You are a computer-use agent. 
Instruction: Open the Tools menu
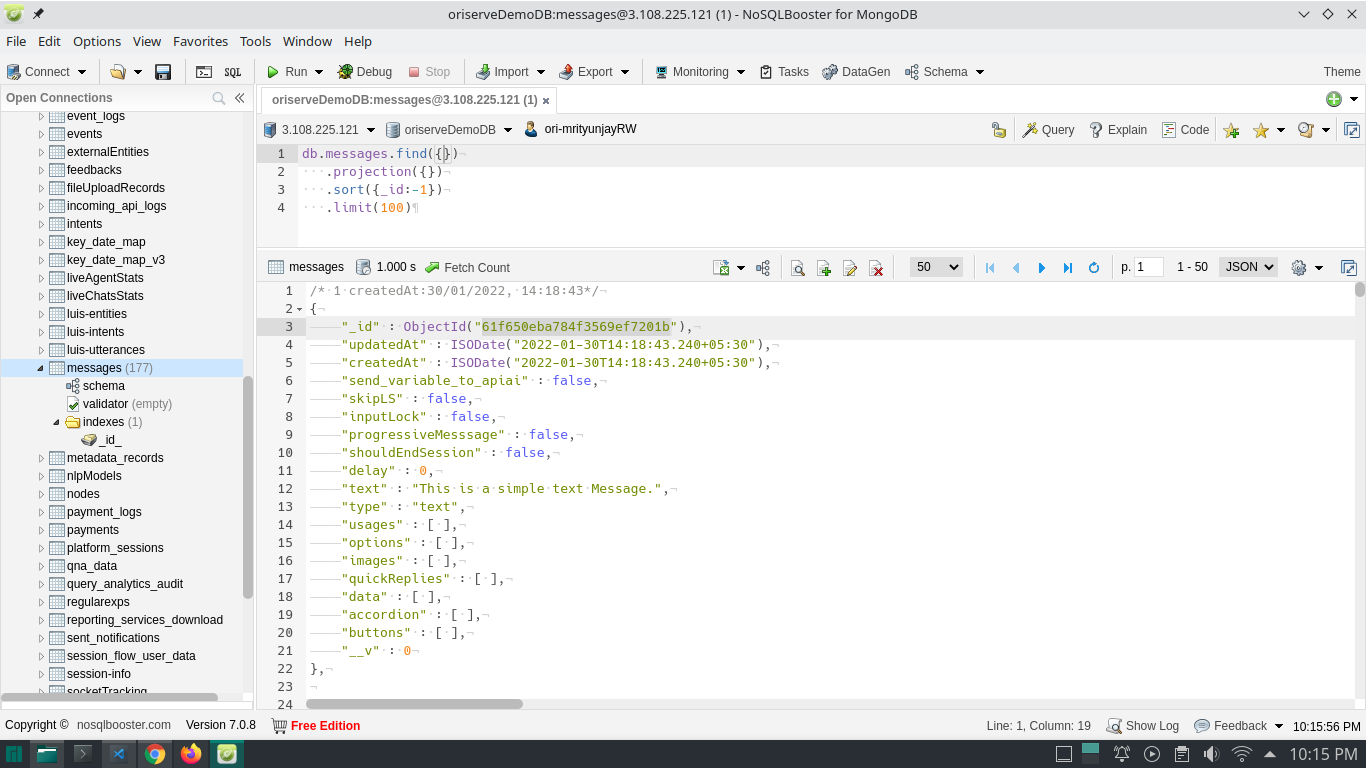tap(255, 41)
